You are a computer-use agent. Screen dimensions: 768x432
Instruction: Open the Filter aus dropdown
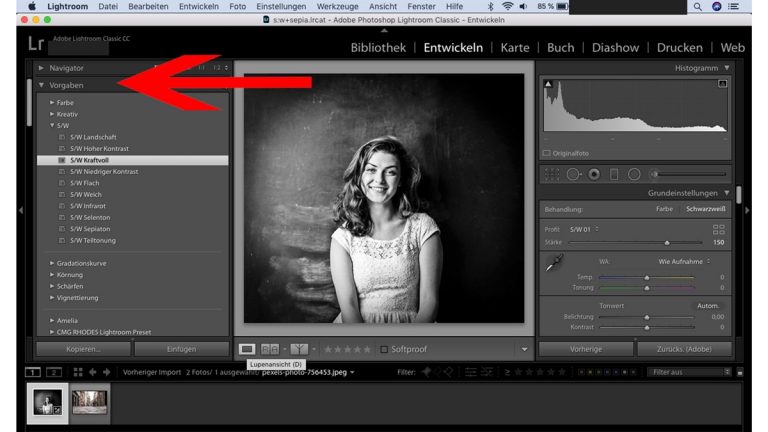click(x=690, y=372)
